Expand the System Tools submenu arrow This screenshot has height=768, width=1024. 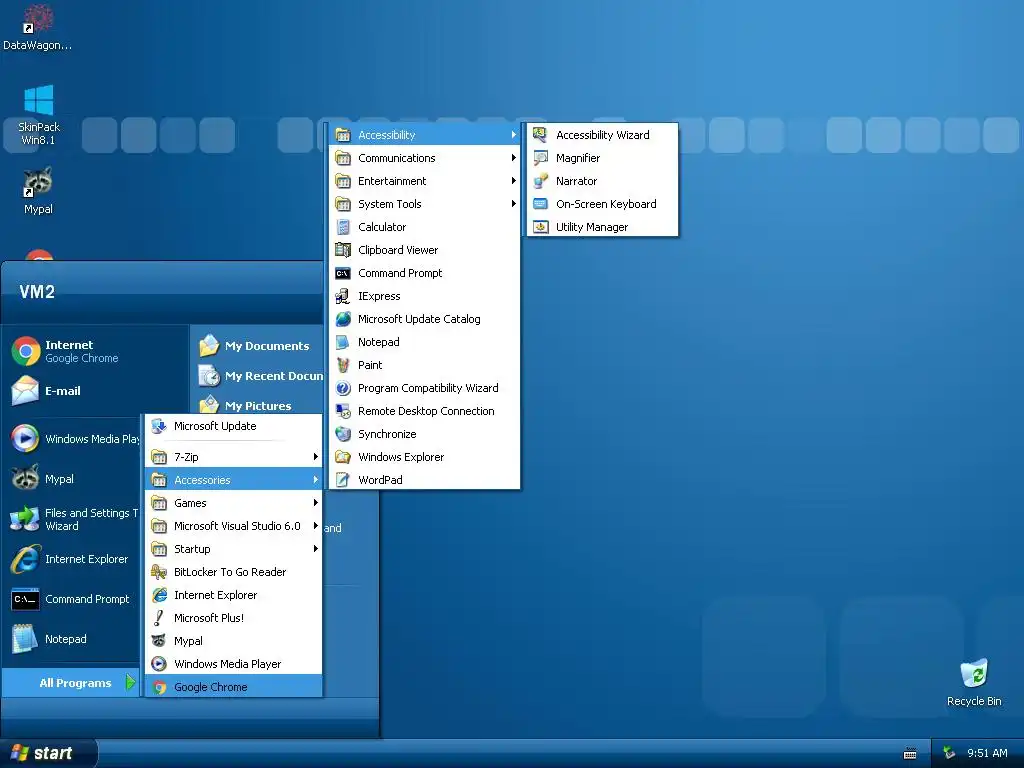click(x=513, y=204)
